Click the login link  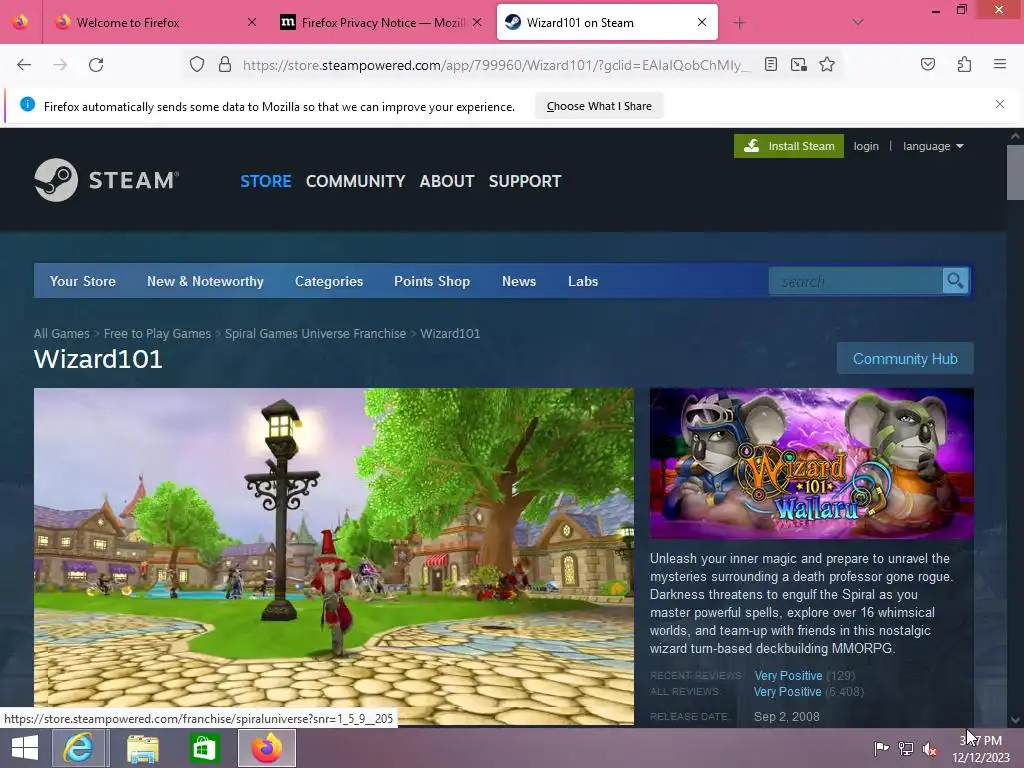(x=866, y=146)
